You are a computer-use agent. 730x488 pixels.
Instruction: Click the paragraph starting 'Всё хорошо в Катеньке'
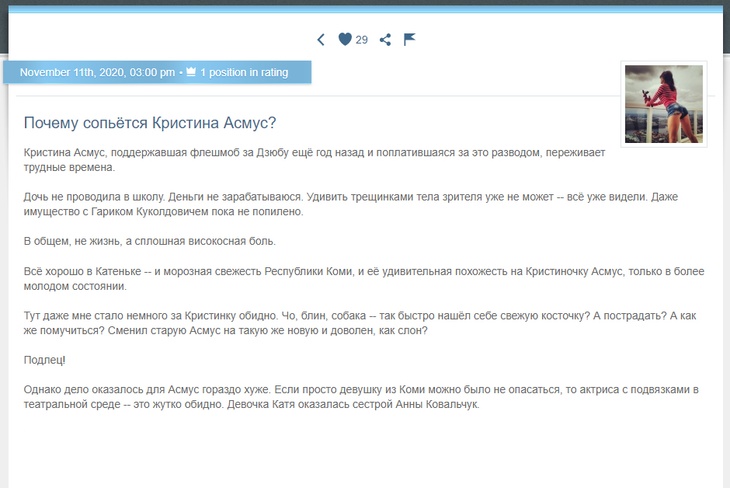pos(320,278)
